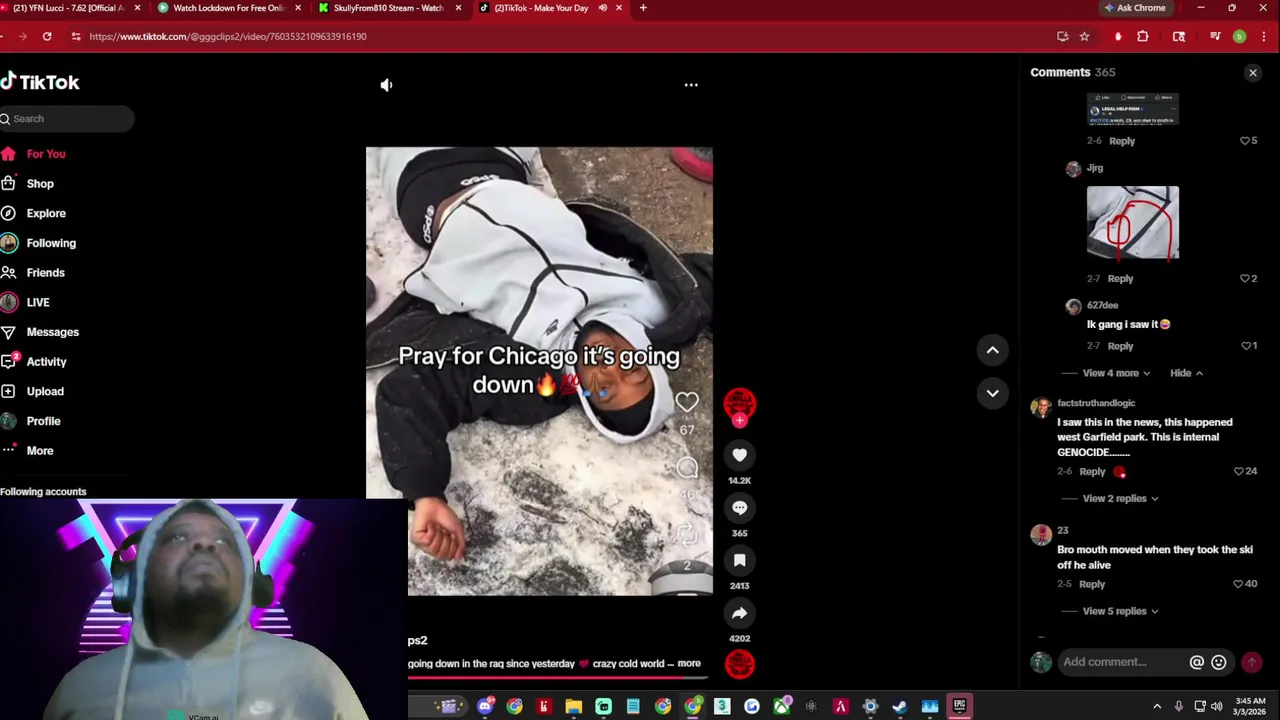Reply to 627dee's comment

[x=1120, y=346]
